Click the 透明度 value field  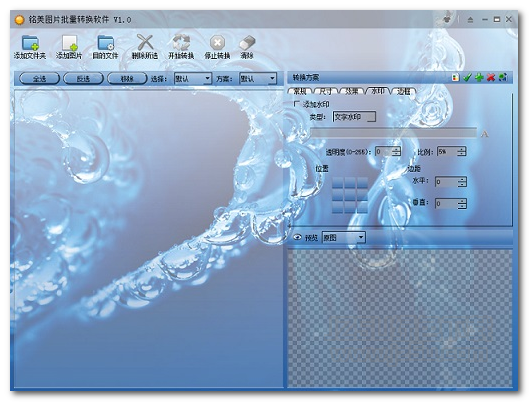(x=384, y=152)
